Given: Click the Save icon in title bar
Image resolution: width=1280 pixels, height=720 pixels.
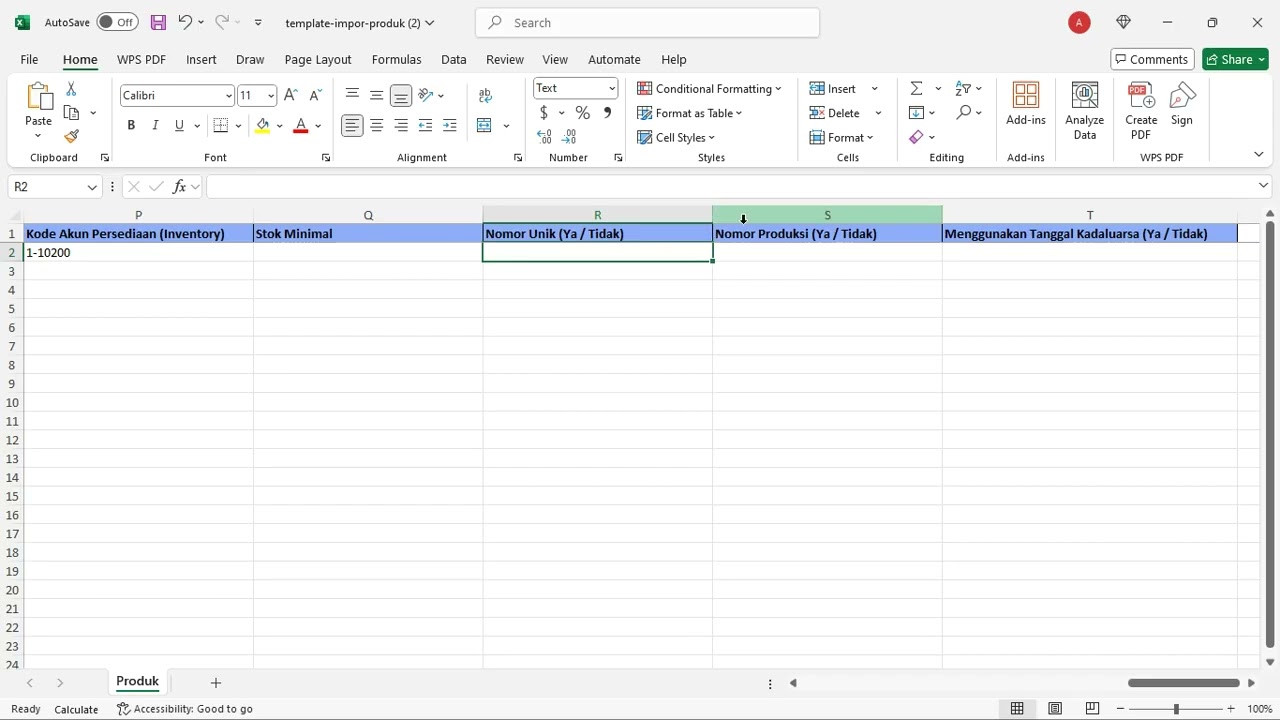Looking at the screenshot, I should point(158,22).
